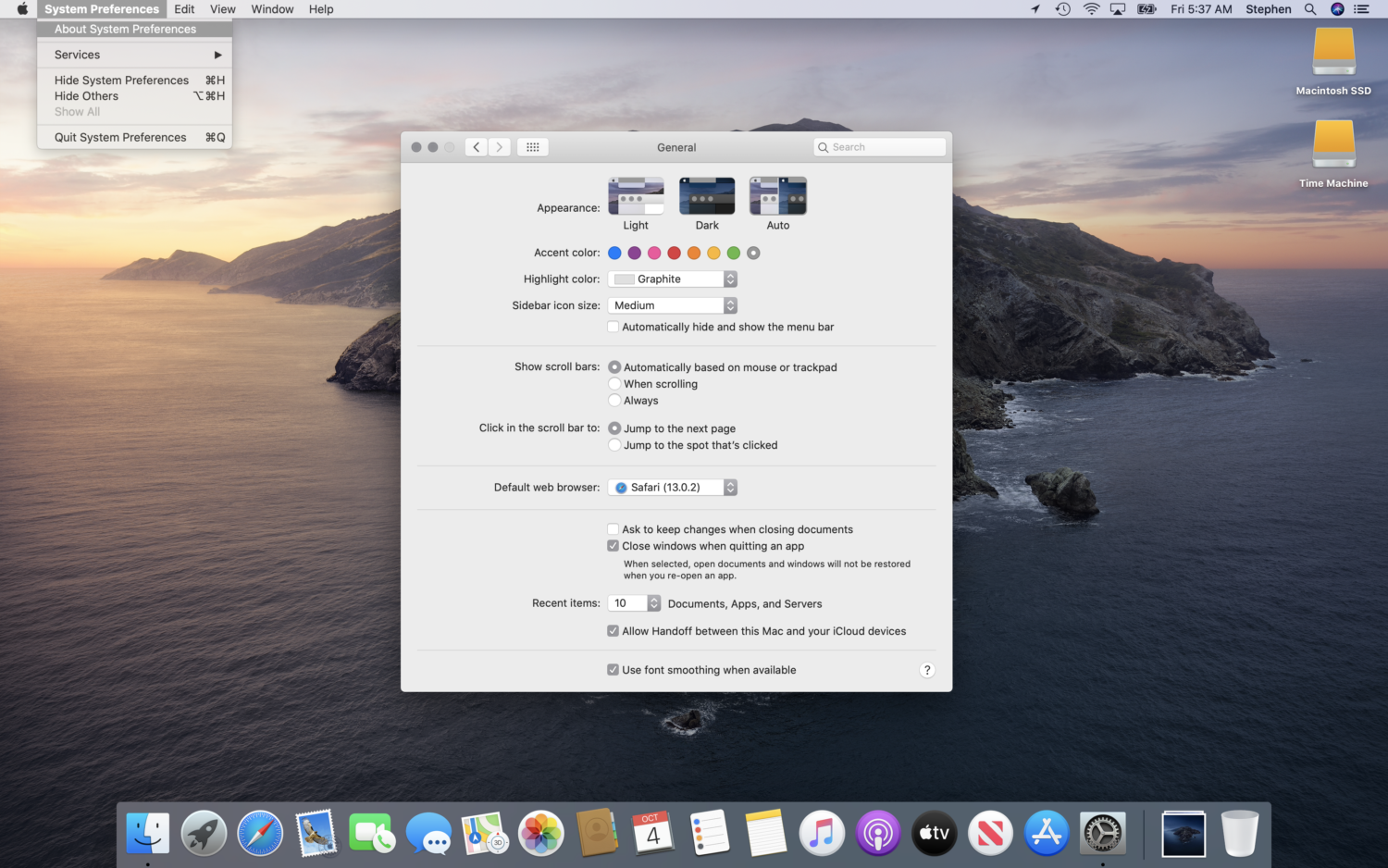This screenshot has width=1388, height=868.
Task: Disable Close windows when quitting an app
Action: pos(613,546)
